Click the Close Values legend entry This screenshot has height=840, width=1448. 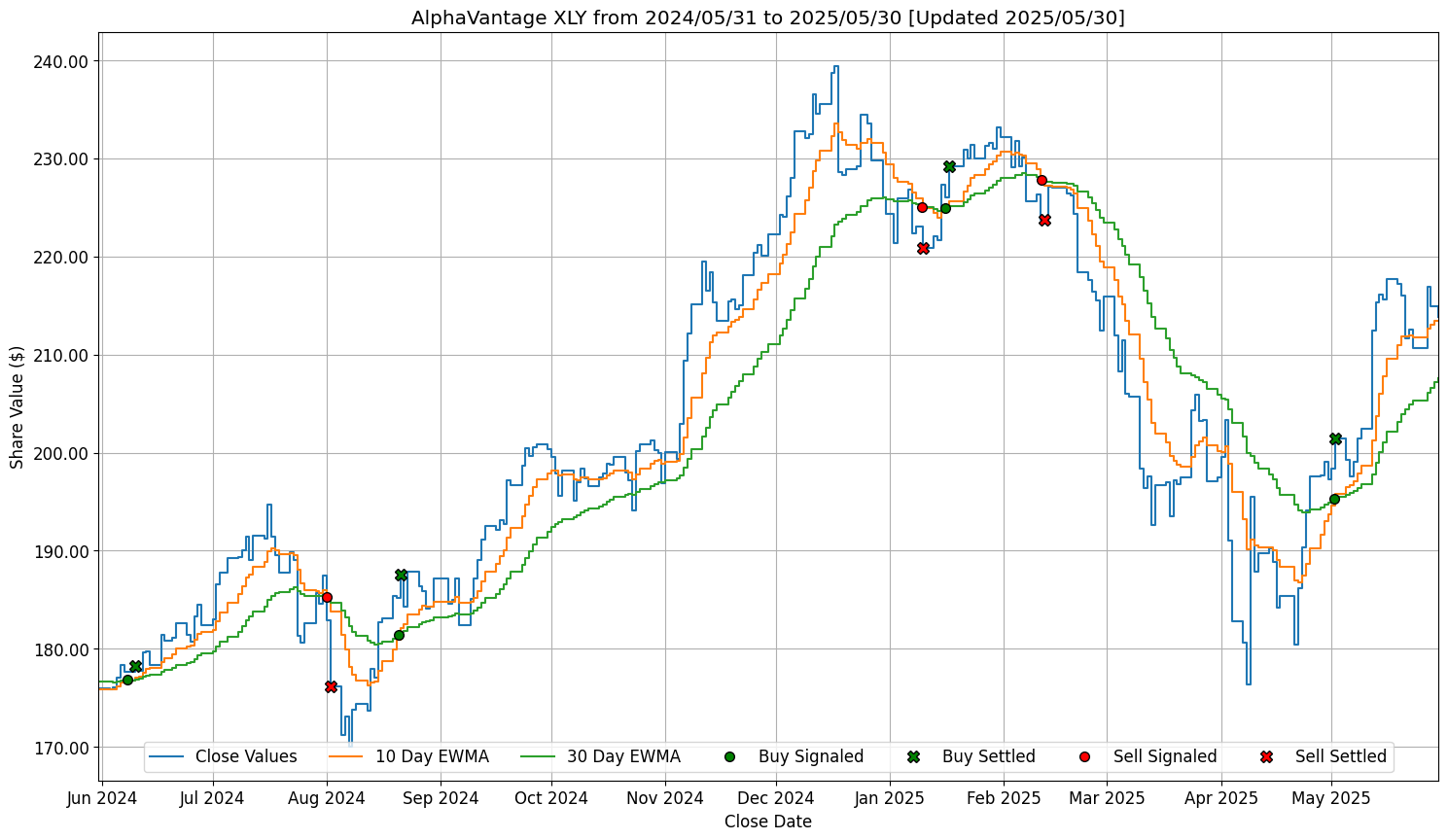pyautogui.click(x=225, y=756)
